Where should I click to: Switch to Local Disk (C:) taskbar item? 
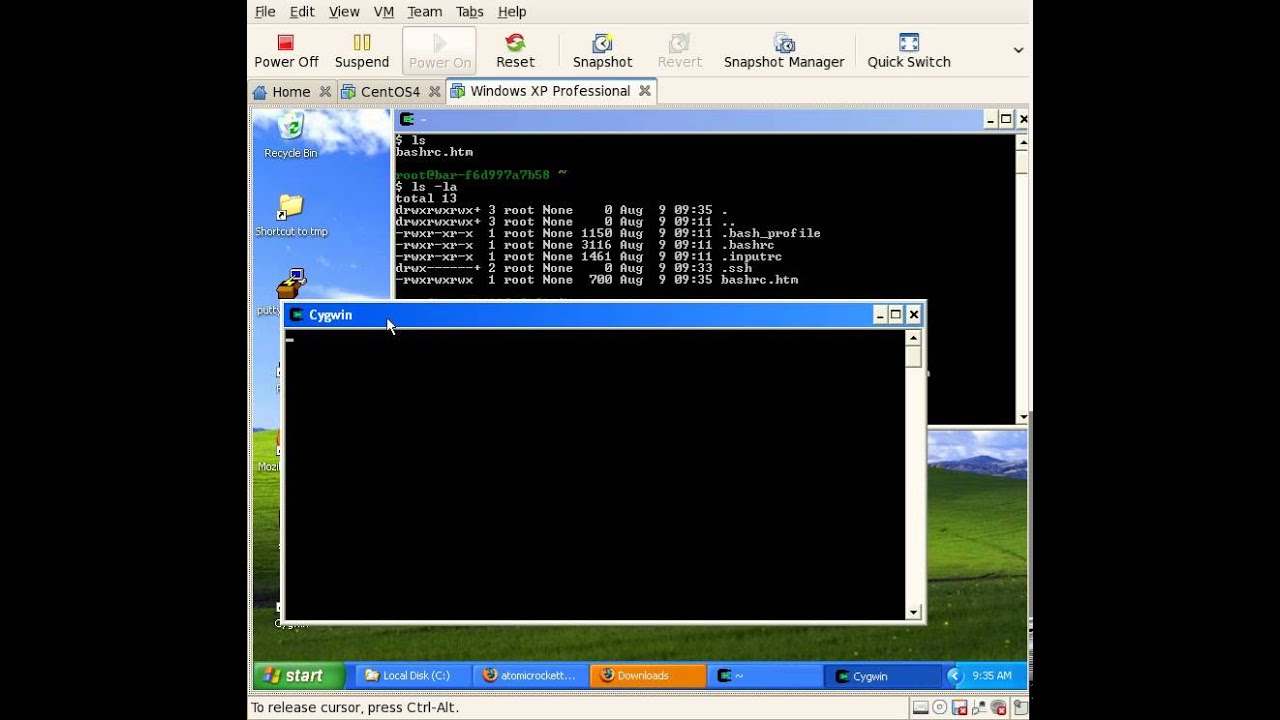tap(411, 676)
